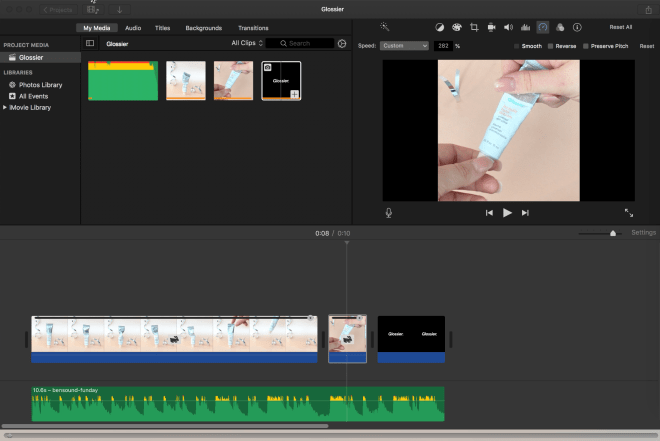This screenshot has width=660, height=441.
Task: Skip to the next clip
Action: point(525,213)
